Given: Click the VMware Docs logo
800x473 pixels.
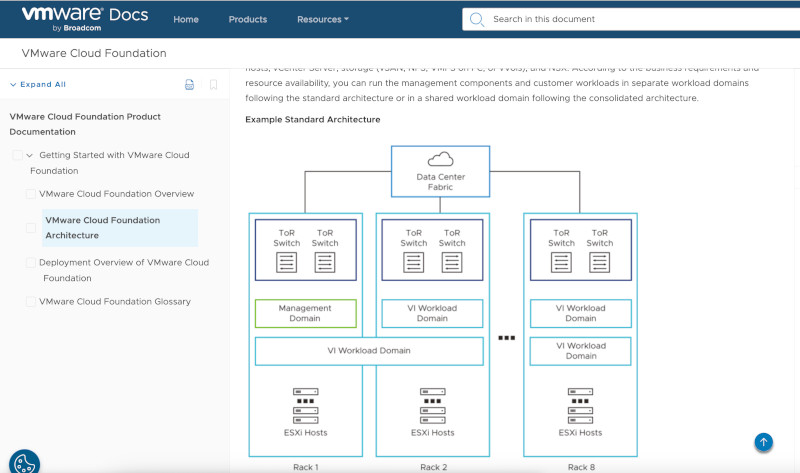Looking at the screenshot, I should [85, 19].
